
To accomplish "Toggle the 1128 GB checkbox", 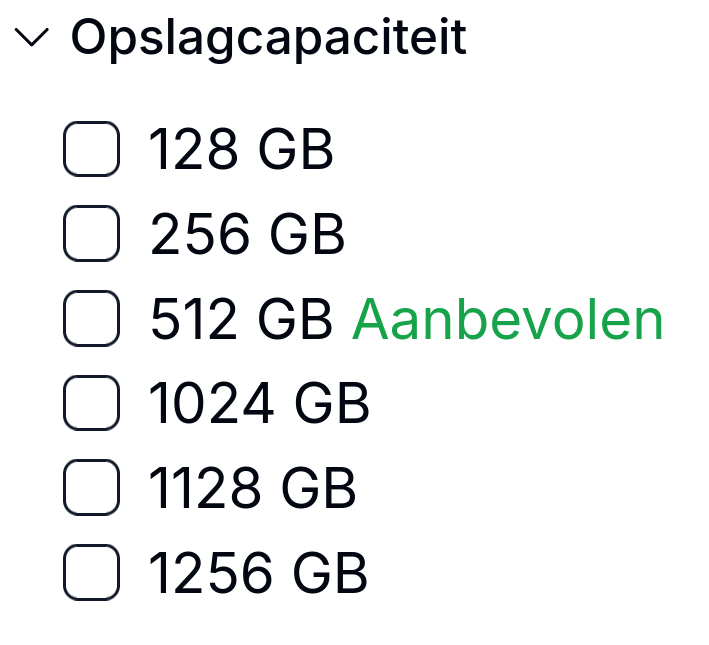I will (92, 489).
